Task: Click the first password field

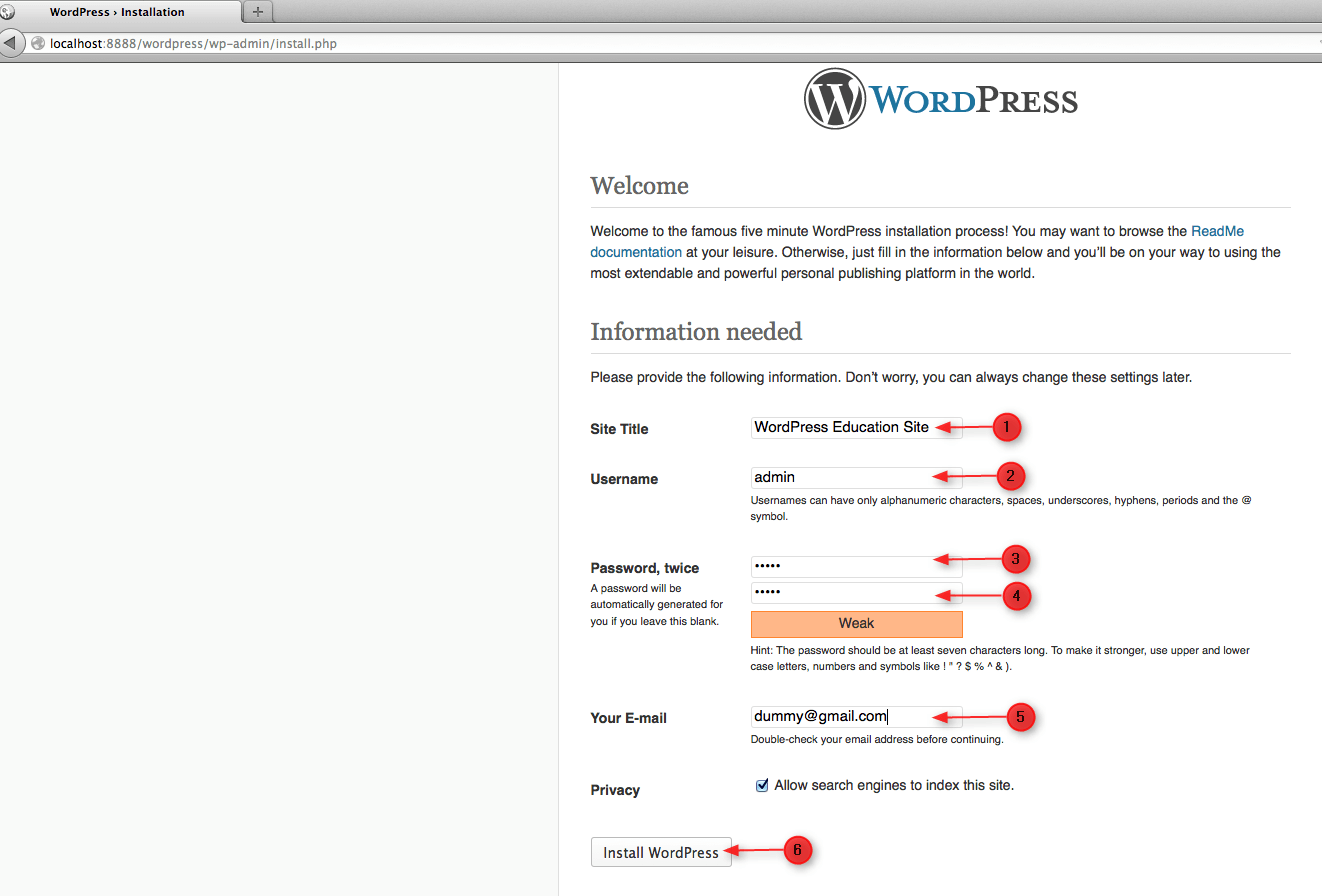Action: [857, 566]
